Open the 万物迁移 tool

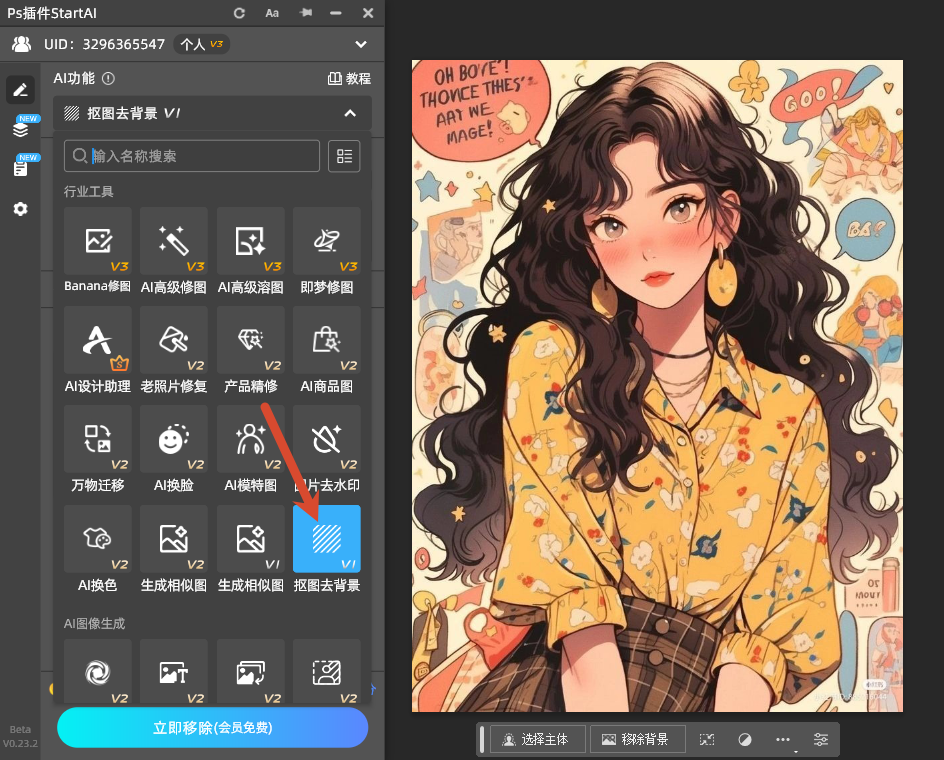[97, 439]
